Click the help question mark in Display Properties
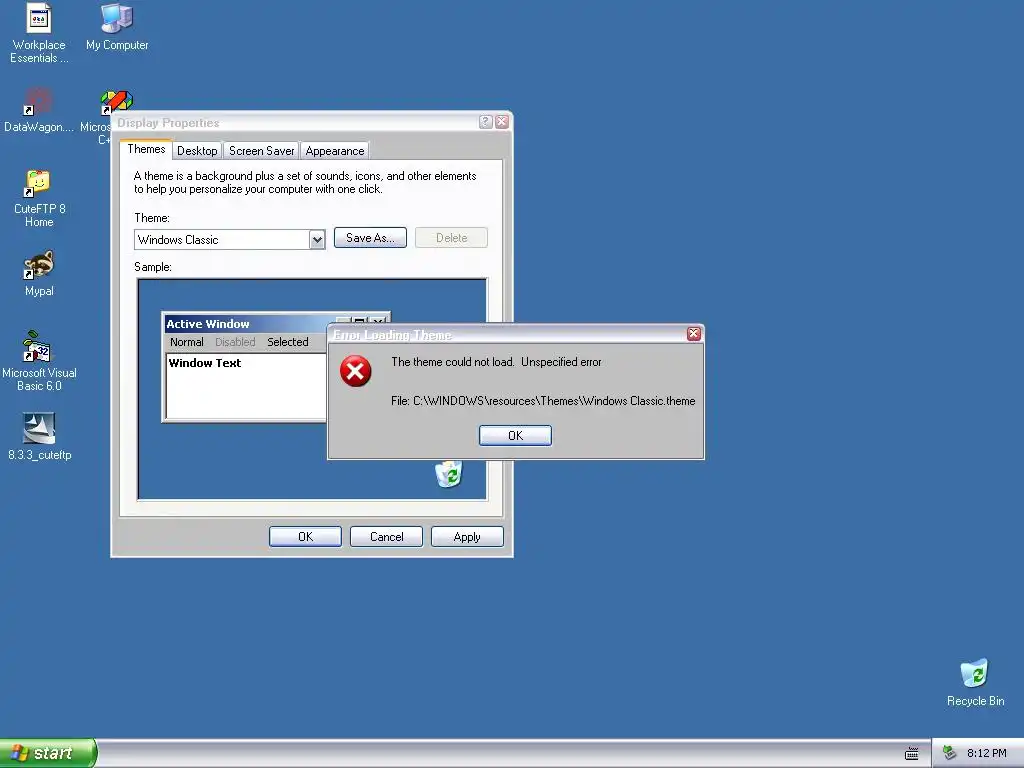The height and width of the screenshot is (768, 1024). pos(485,122)
